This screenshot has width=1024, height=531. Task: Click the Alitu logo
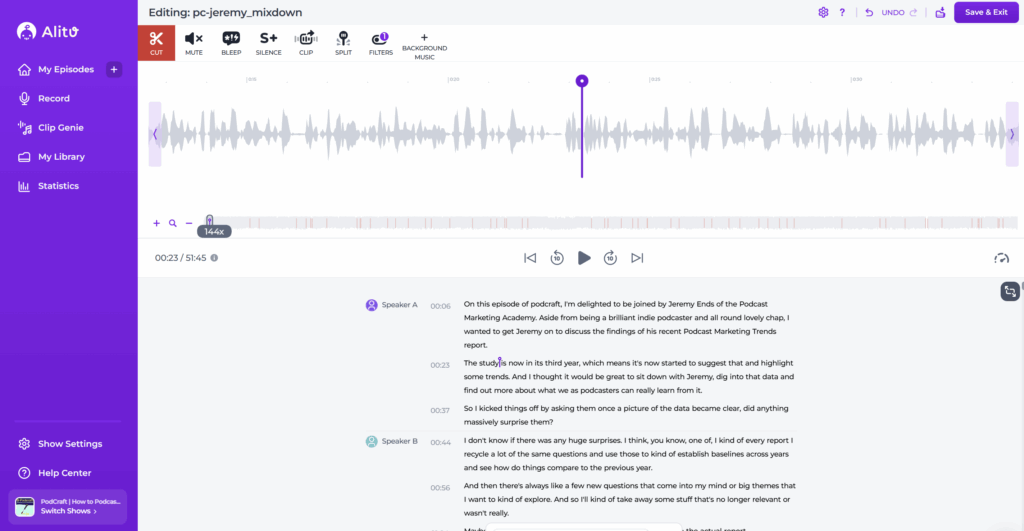click(48, 31)
